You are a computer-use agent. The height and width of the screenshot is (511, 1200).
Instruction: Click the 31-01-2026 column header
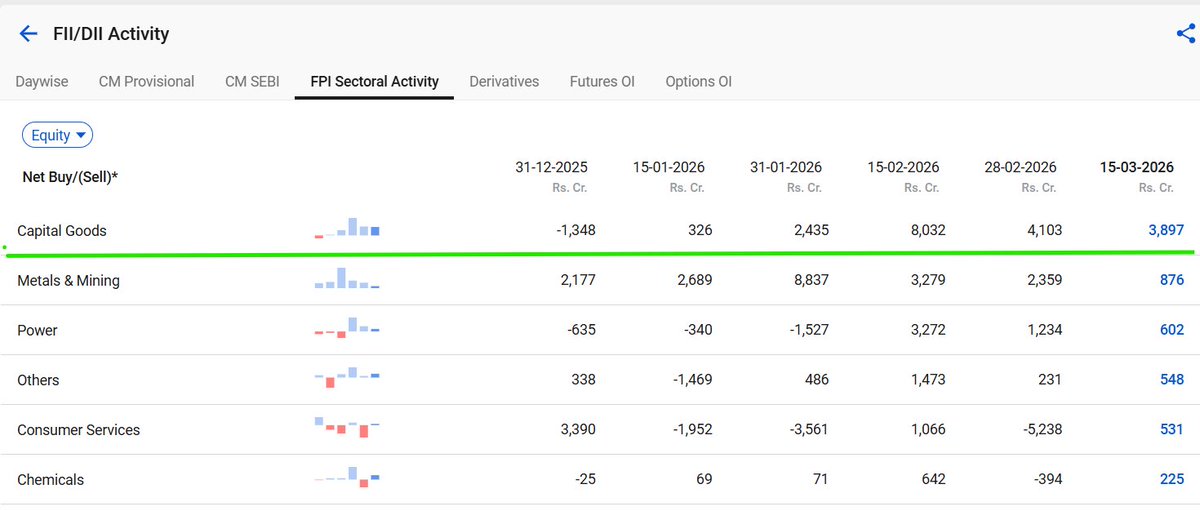[786, 167]
